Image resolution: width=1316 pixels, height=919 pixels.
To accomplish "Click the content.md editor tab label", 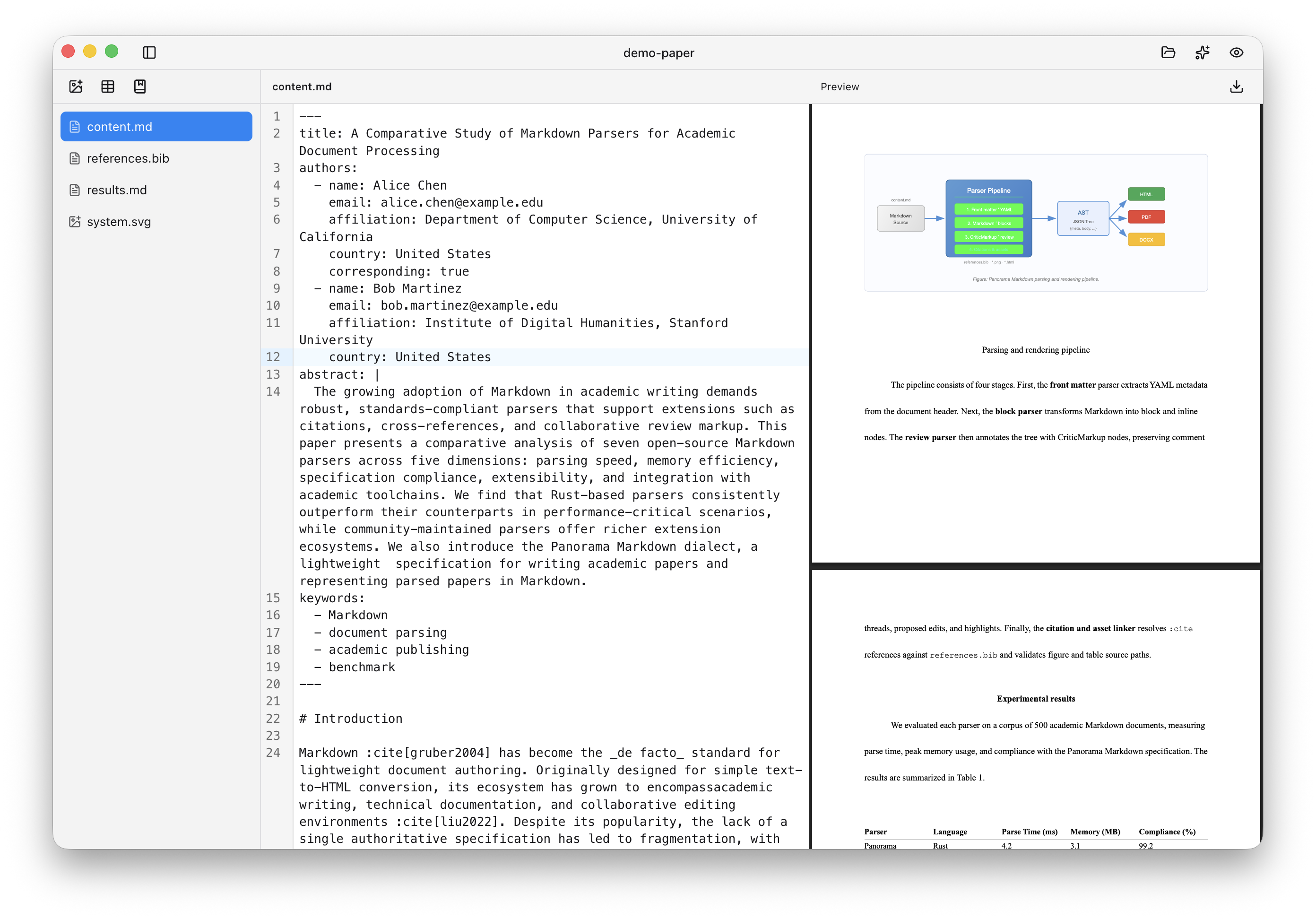I will coord(302,87).
